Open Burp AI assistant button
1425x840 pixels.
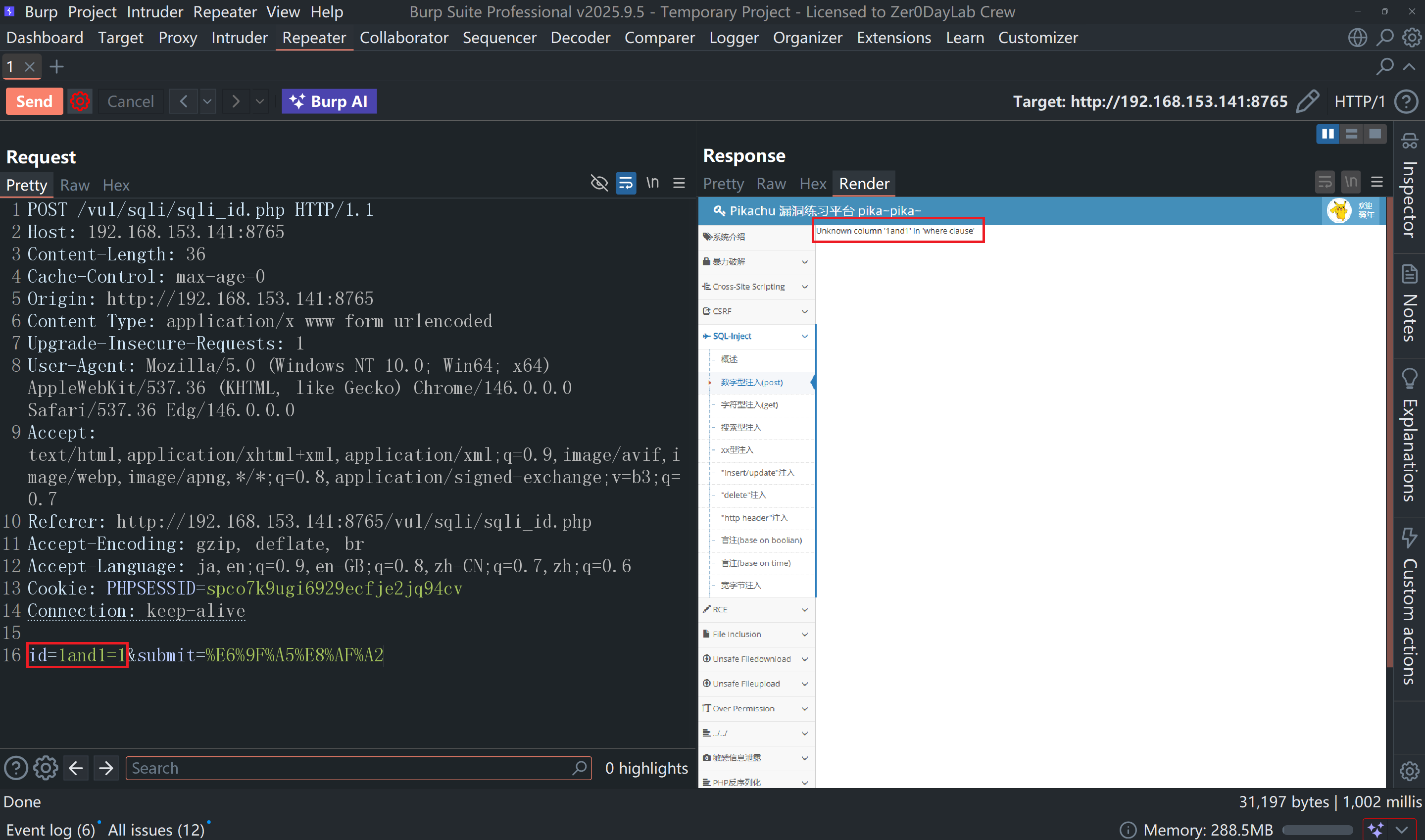(329, 101)
